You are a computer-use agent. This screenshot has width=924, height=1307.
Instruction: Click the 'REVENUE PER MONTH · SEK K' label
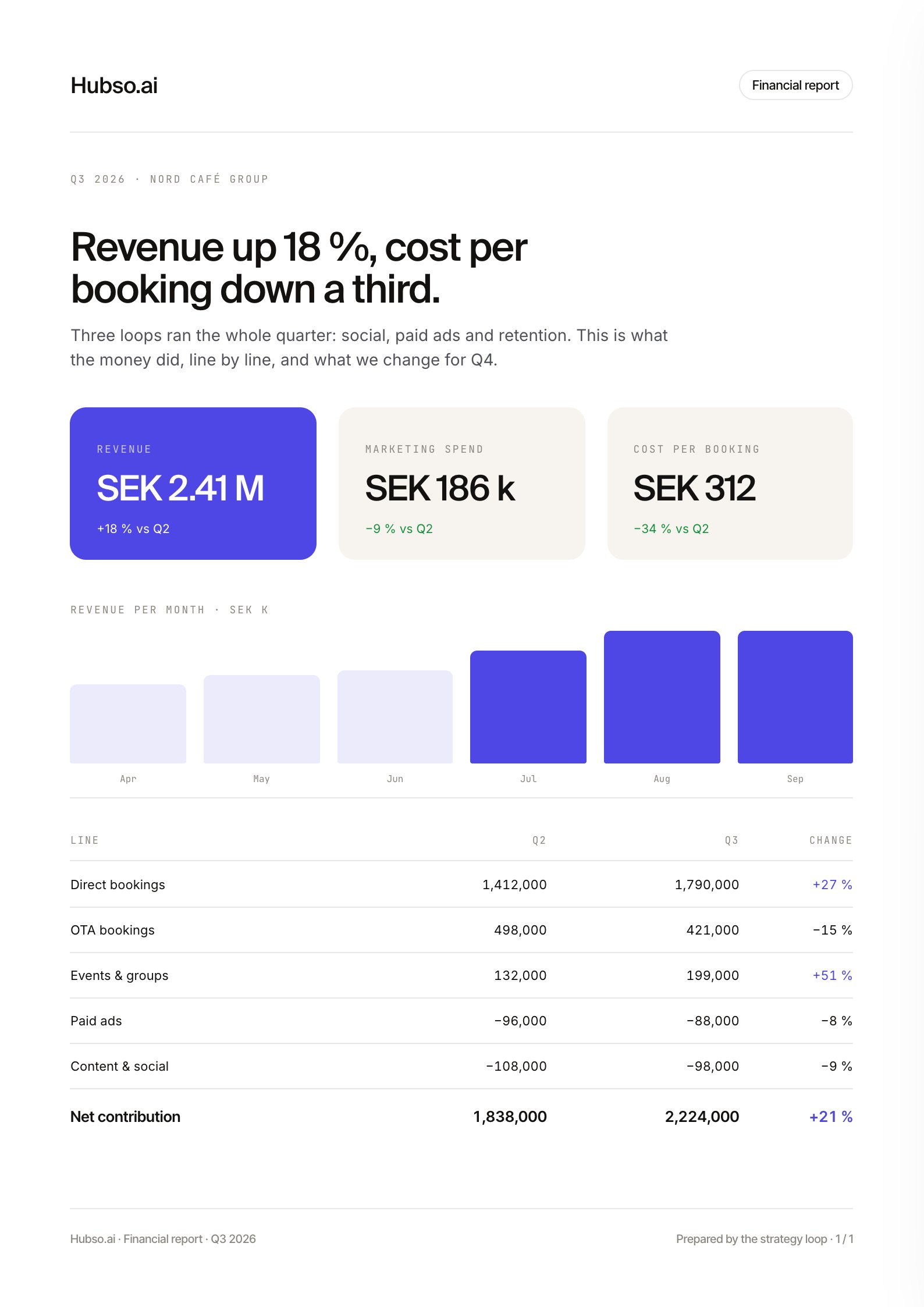click(169, 610)
